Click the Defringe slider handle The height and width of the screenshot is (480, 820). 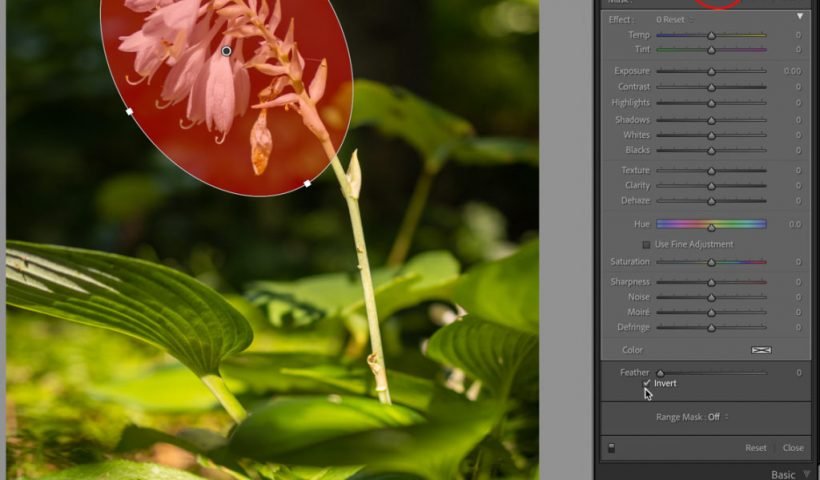711,328
